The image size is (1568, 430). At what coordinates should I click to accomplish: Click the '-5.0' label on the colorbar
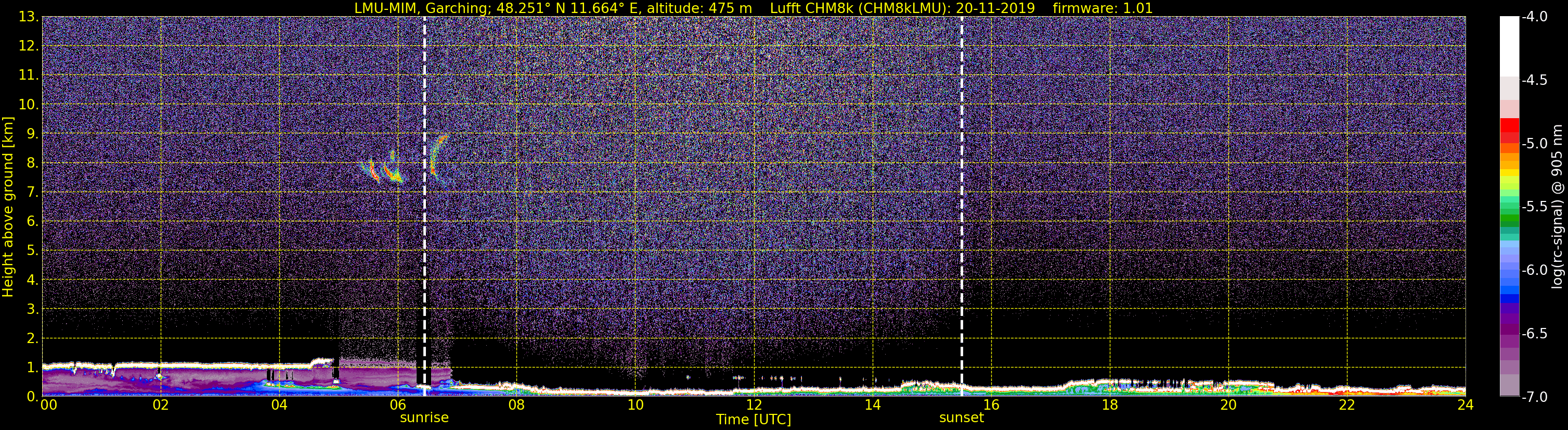1534,144
